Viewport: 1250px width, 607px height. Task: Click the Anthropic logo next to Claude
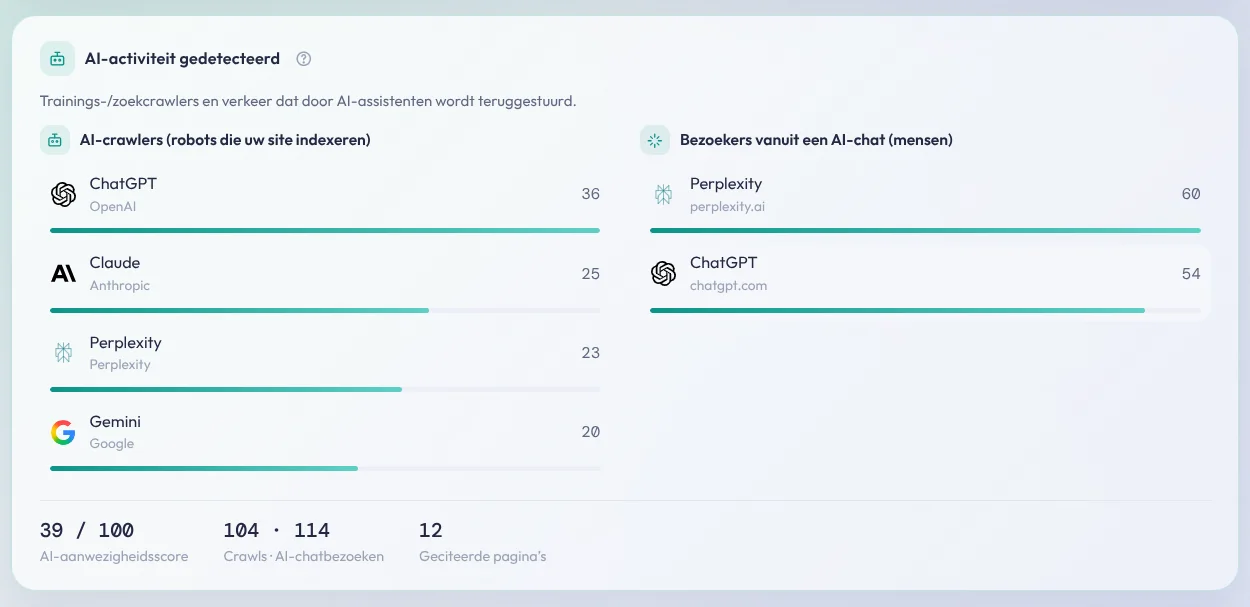[63, 274]
